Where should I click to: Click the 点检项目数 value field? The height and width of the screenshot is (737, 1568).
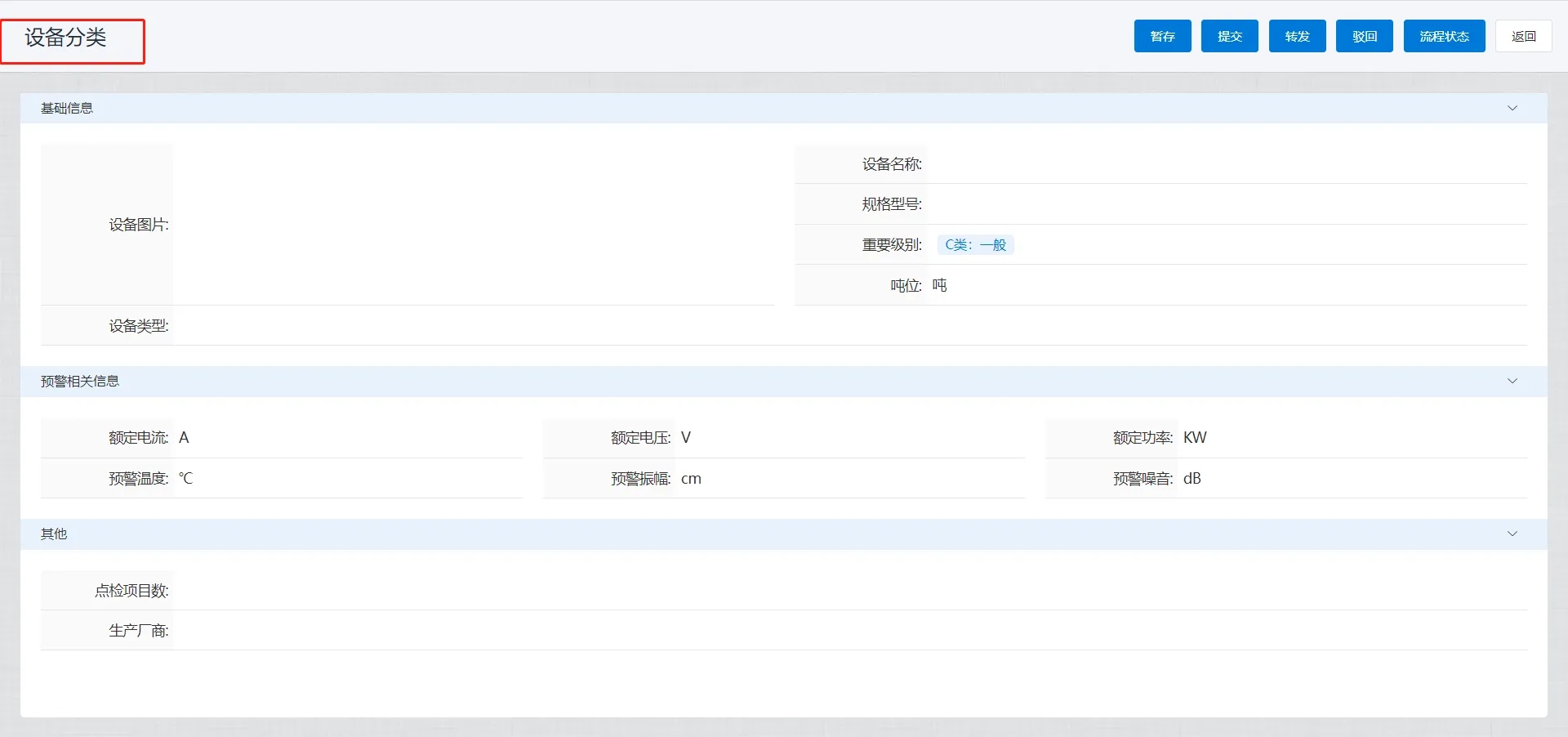click(x=849, y=590)
